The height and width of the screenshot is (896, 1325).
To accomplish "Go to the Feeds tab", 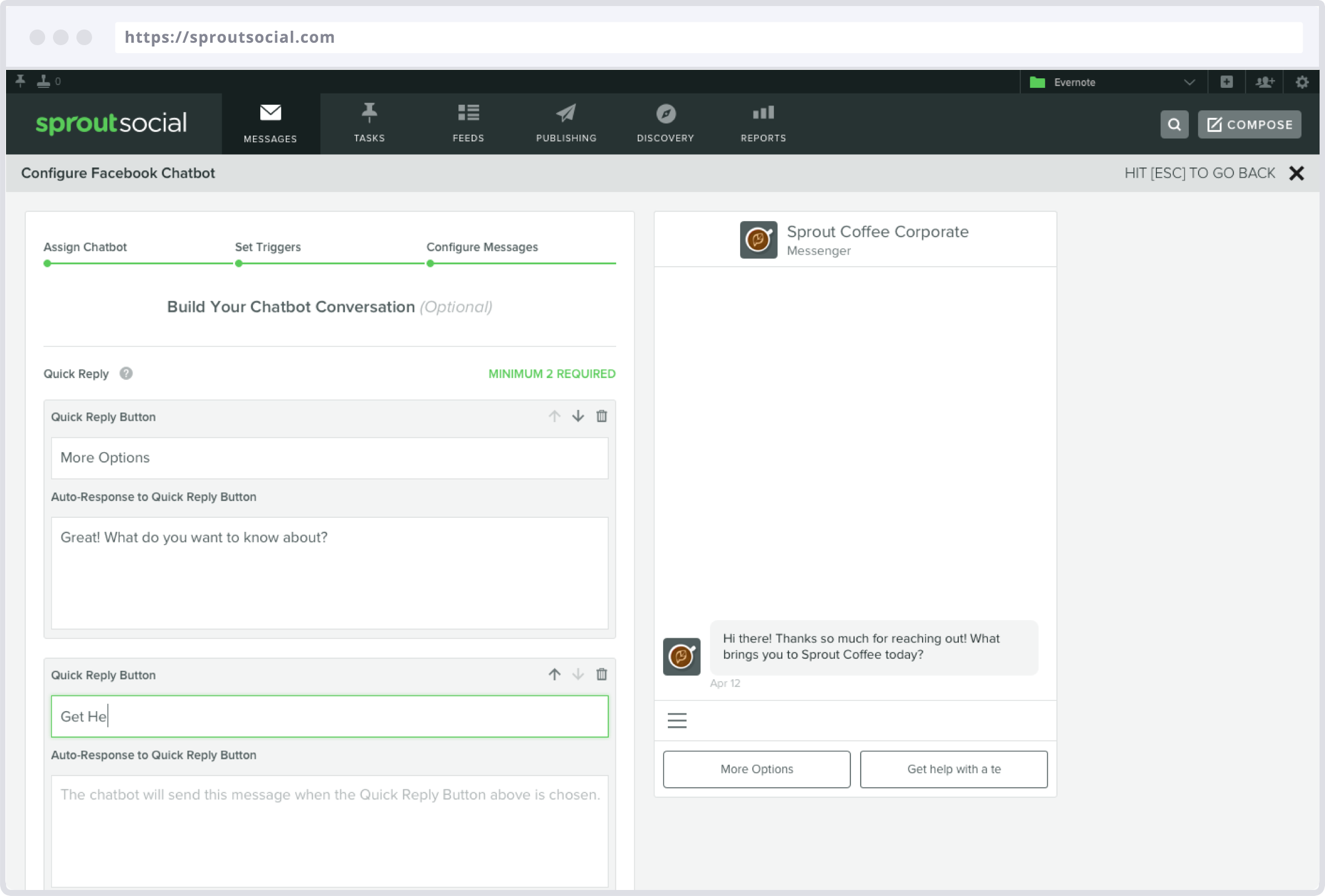I will pos(468,123).
